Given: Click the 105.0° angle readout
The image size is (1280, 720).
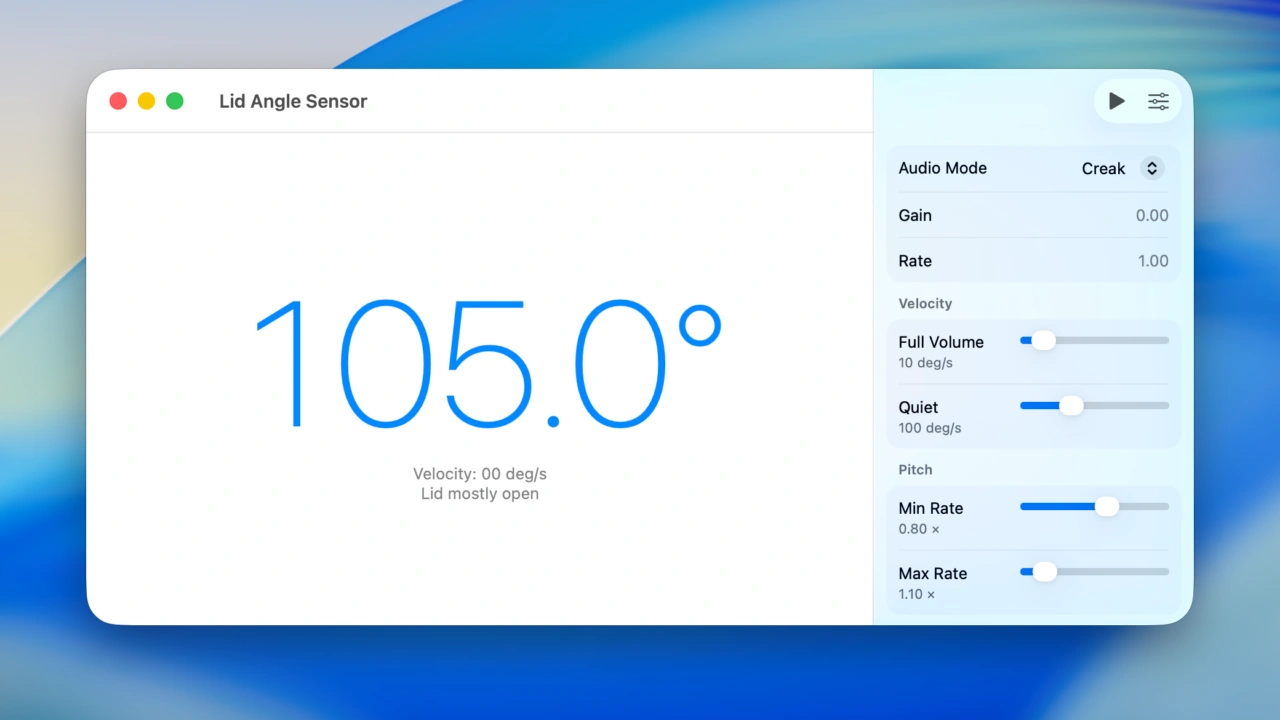Looking at the screenshot, I should coord(487,363).
